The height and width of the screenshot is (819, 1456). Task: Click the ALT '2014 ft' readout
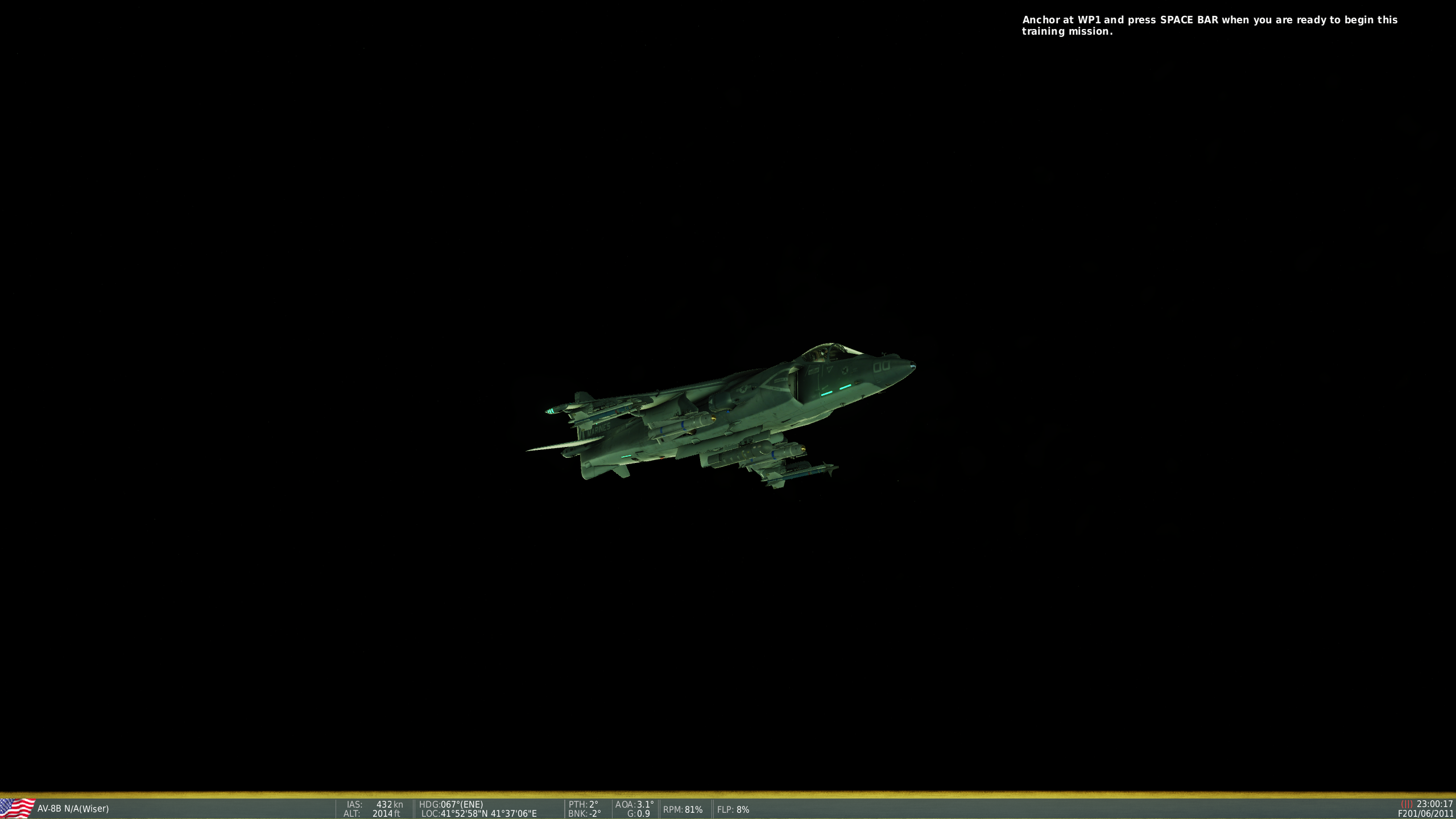(372, 814)
